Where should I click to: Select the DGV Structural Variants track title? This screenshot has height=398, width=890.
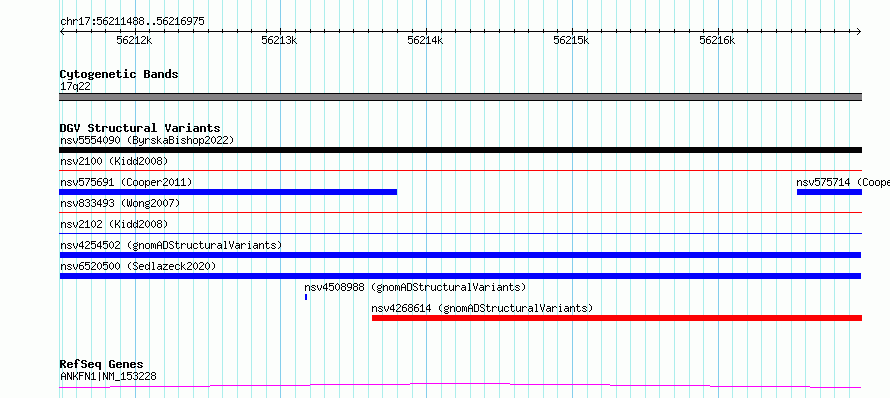point(140,128)
